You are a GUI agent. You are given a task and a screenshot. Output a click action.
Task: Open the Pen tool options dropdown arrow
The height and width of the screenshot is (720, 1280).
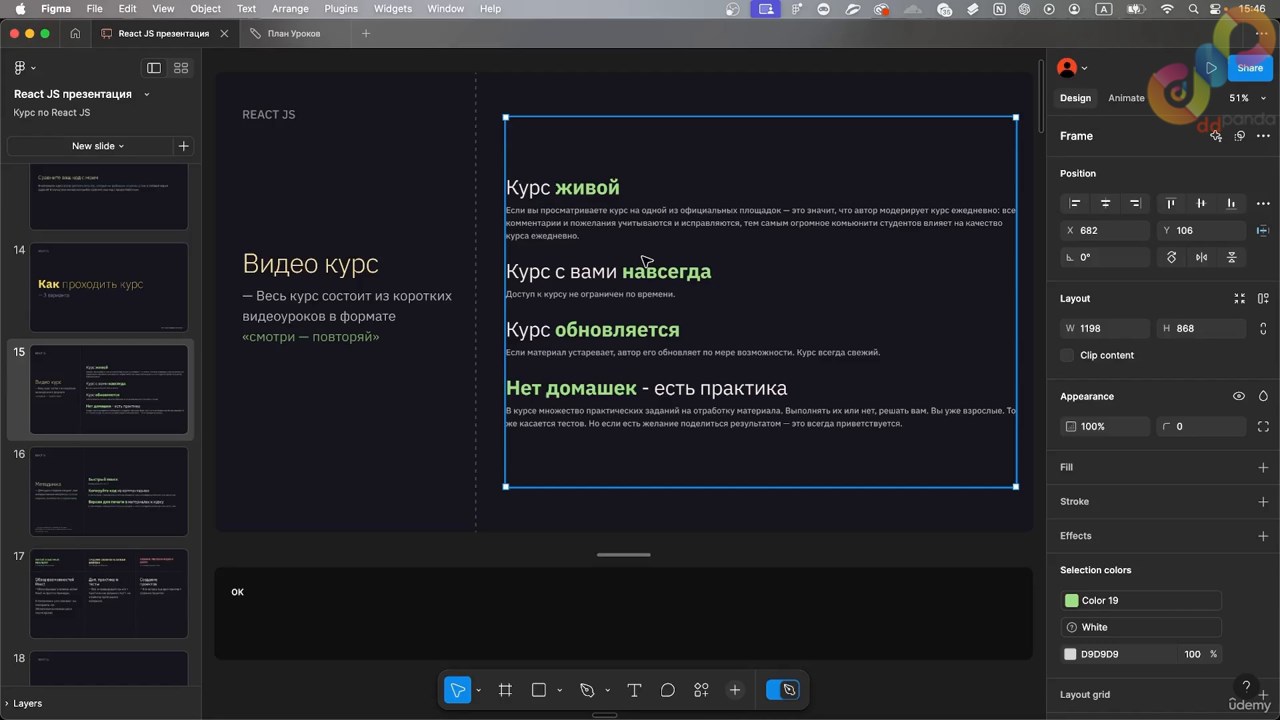(607, 691)
